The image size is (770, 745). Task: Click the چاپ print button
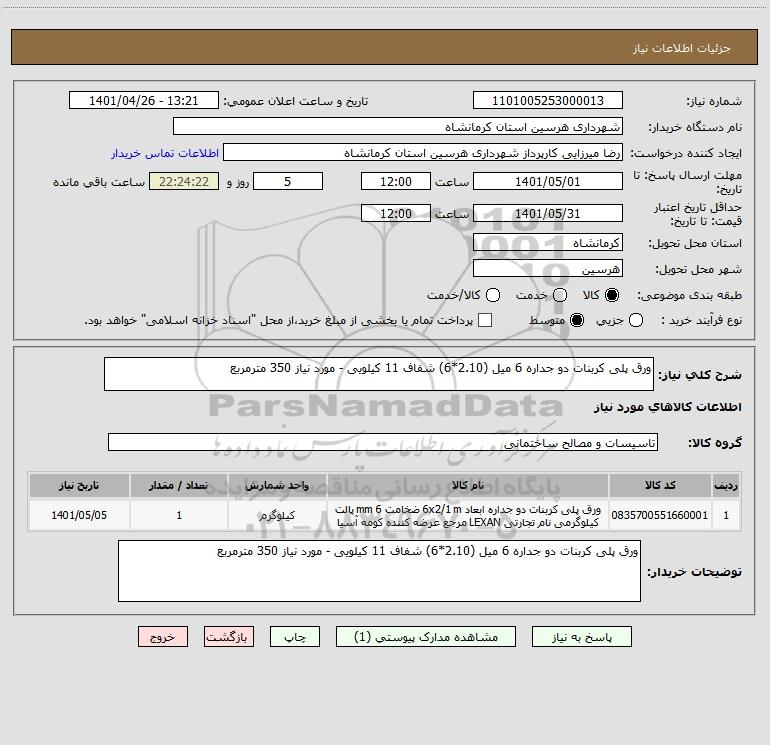pyautogui.click(x=295, y=637)
